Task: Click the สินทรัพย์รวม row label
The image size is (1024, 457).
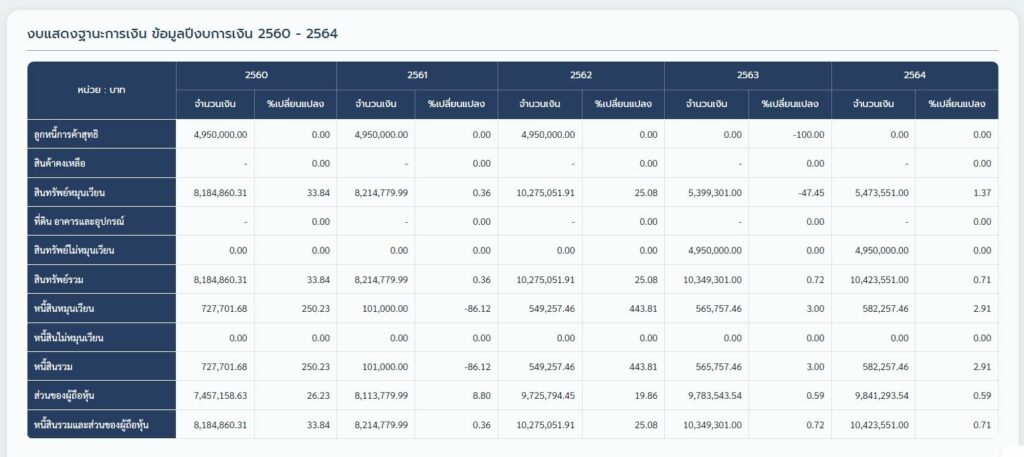Action: click(x=61, y=279)
